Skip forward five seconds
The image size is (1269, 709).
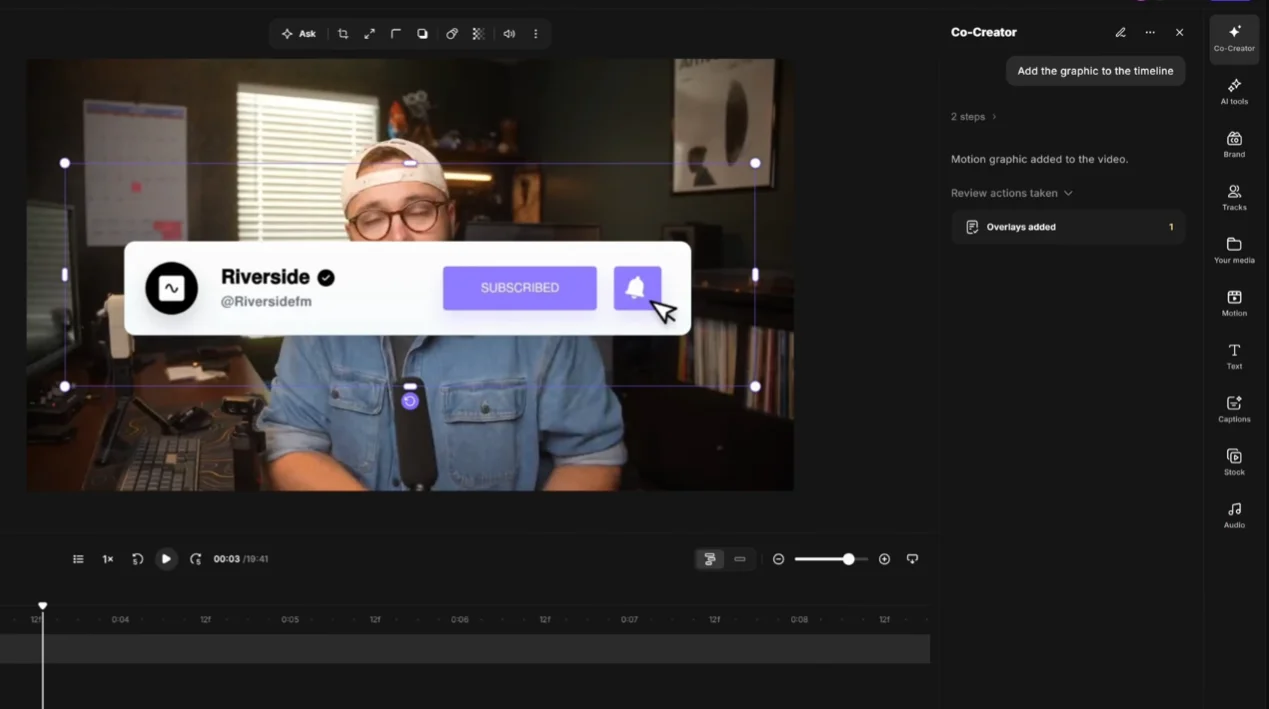(x=195, y=559)
